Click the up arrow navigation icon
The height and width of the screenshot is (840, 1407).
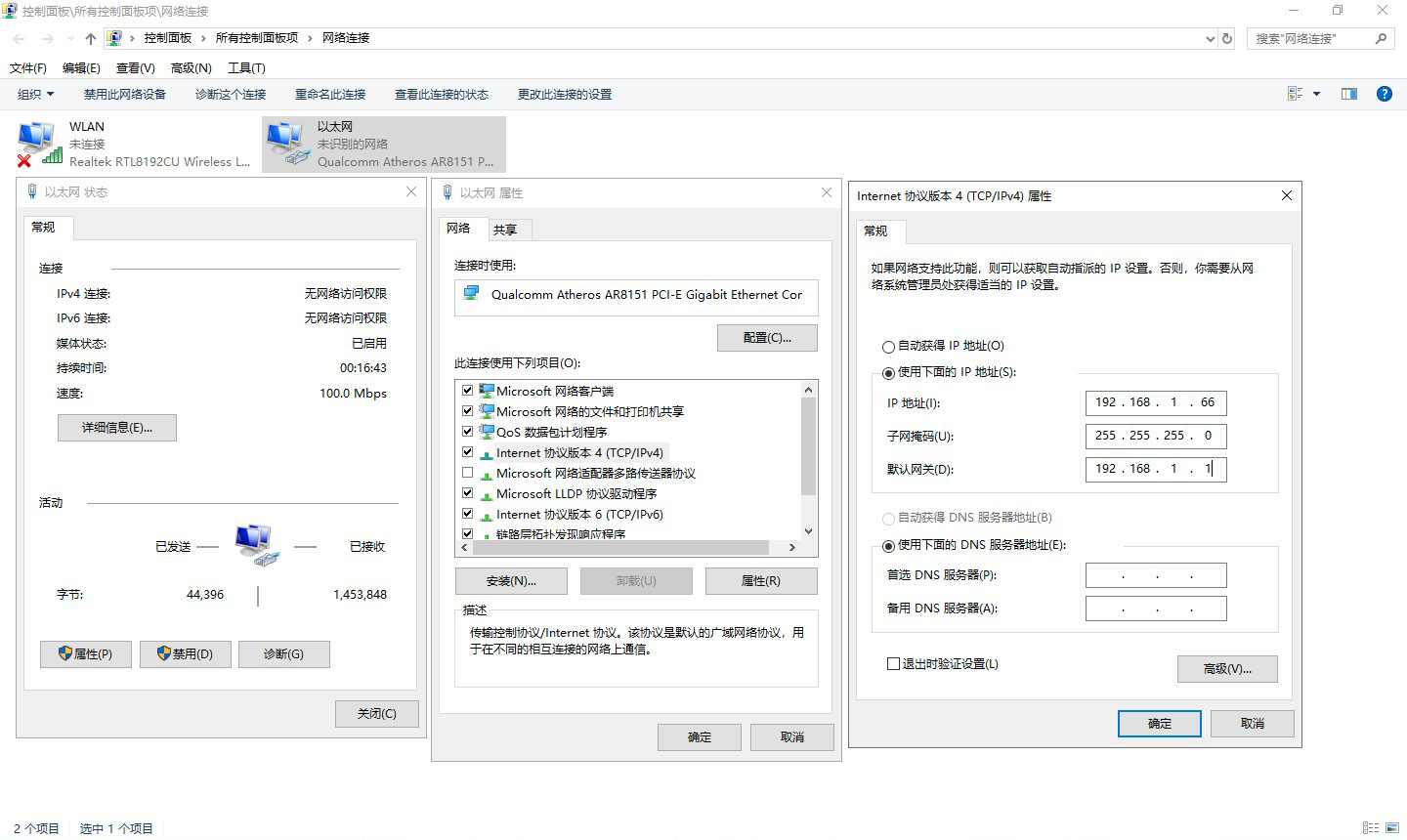click(x=91, y=38)
